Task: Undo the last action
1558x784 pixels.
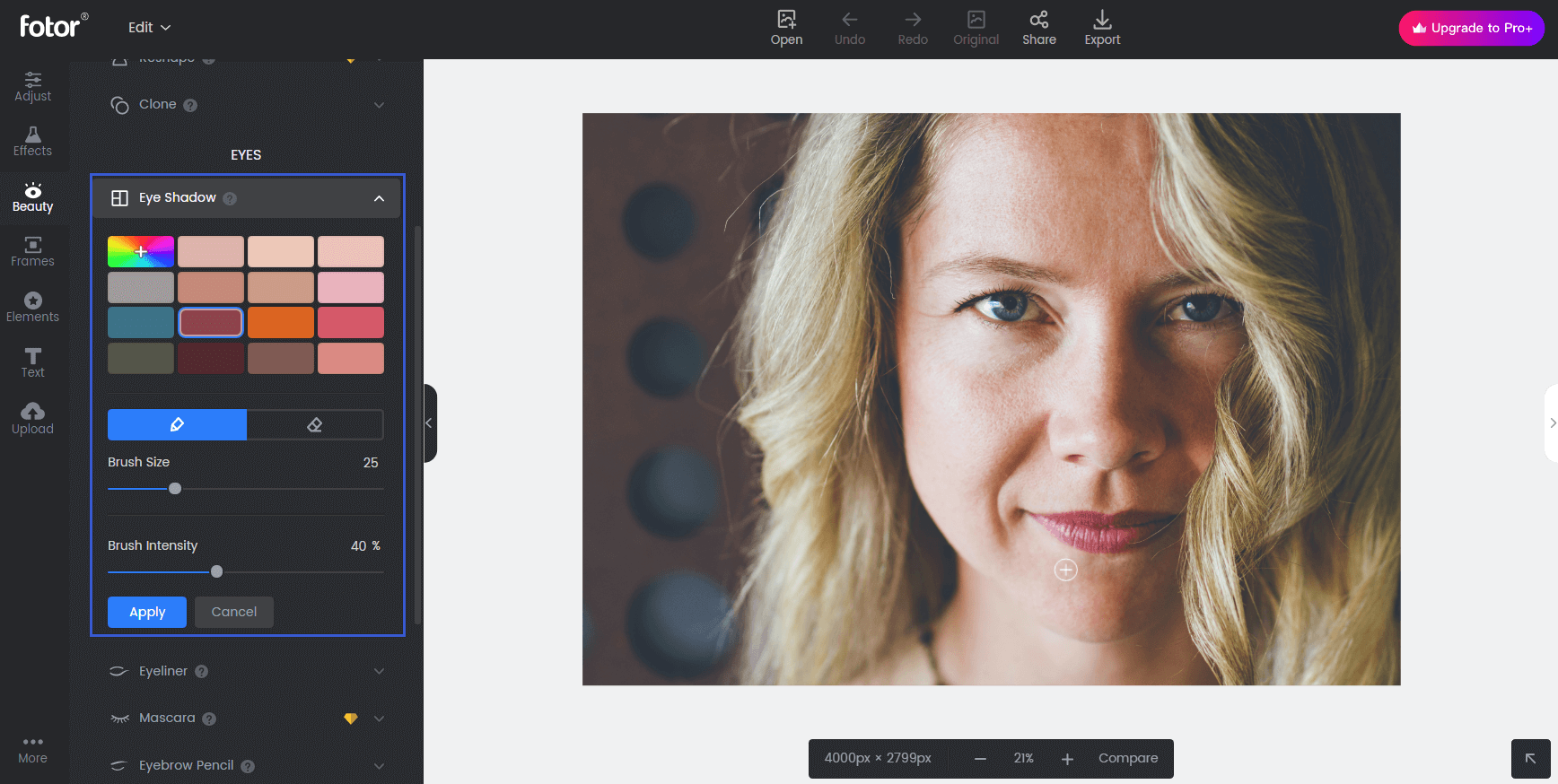Action: [x=850, y=28]
